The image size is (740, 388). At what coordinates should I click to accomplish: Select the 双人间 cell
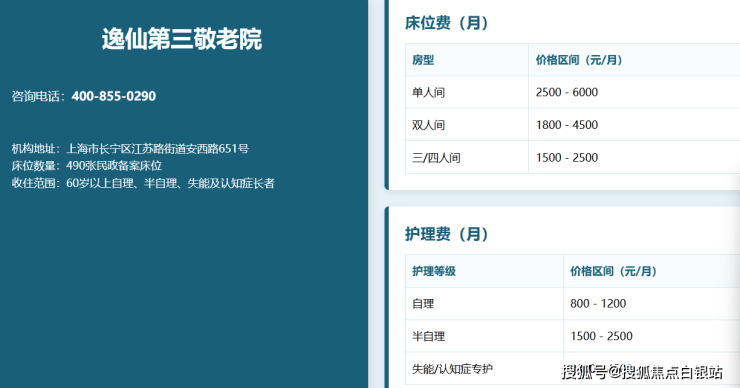pos(429,125)
